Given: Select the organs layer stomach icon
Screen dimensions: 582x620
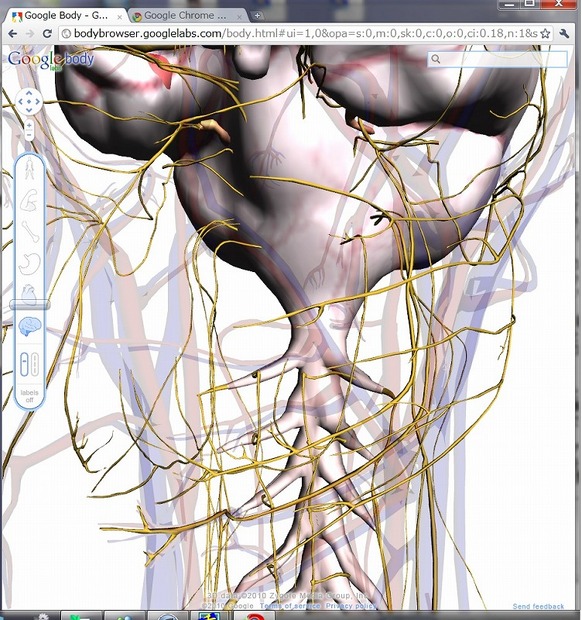Looking at the screenshot, I should click(30, 264).
